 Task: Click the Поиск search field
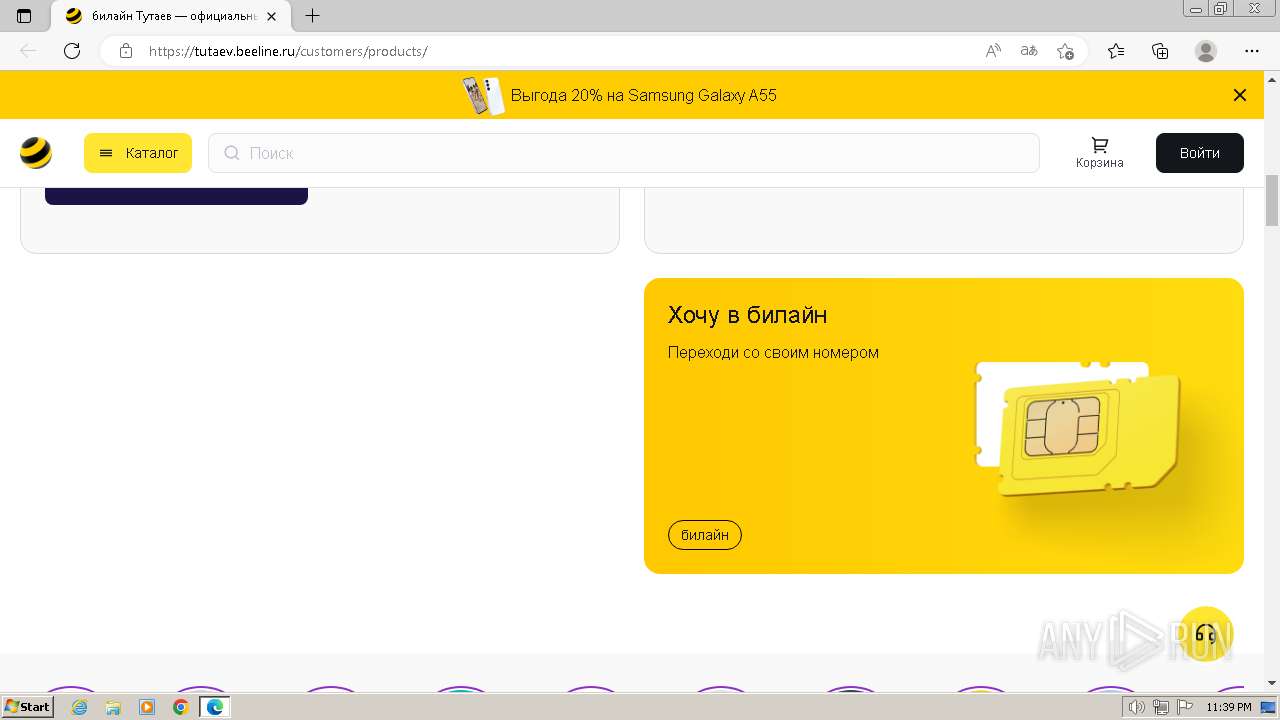[x=624, y=153]
